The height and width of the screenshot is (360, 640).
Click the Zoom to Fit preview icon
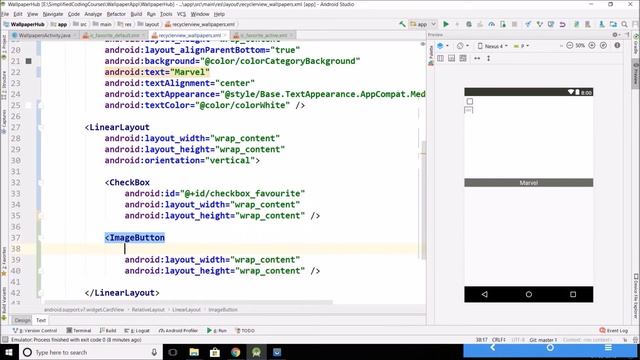(x=603, y=46)
